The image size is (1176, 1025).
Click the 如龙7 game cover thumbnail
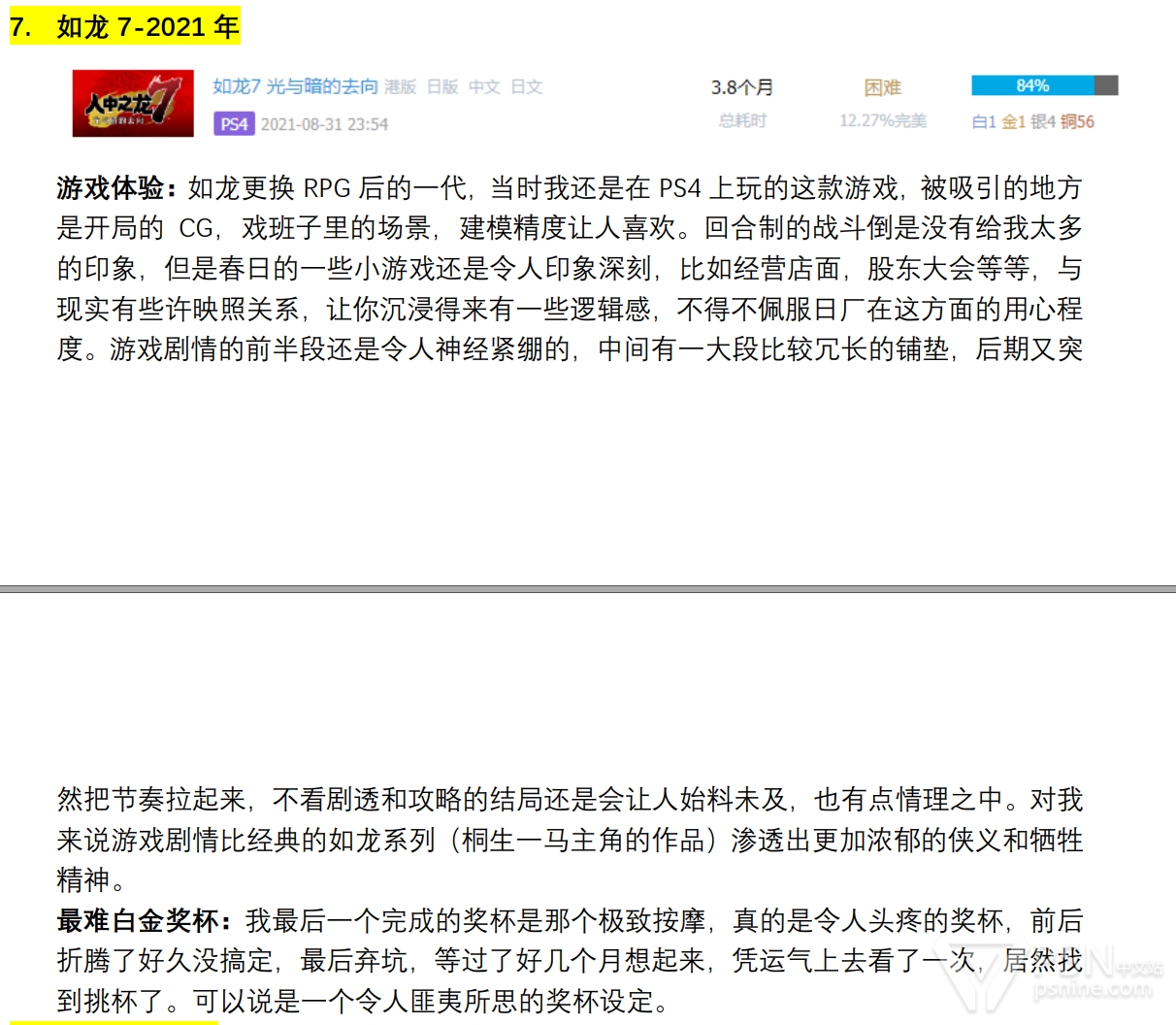133,103
